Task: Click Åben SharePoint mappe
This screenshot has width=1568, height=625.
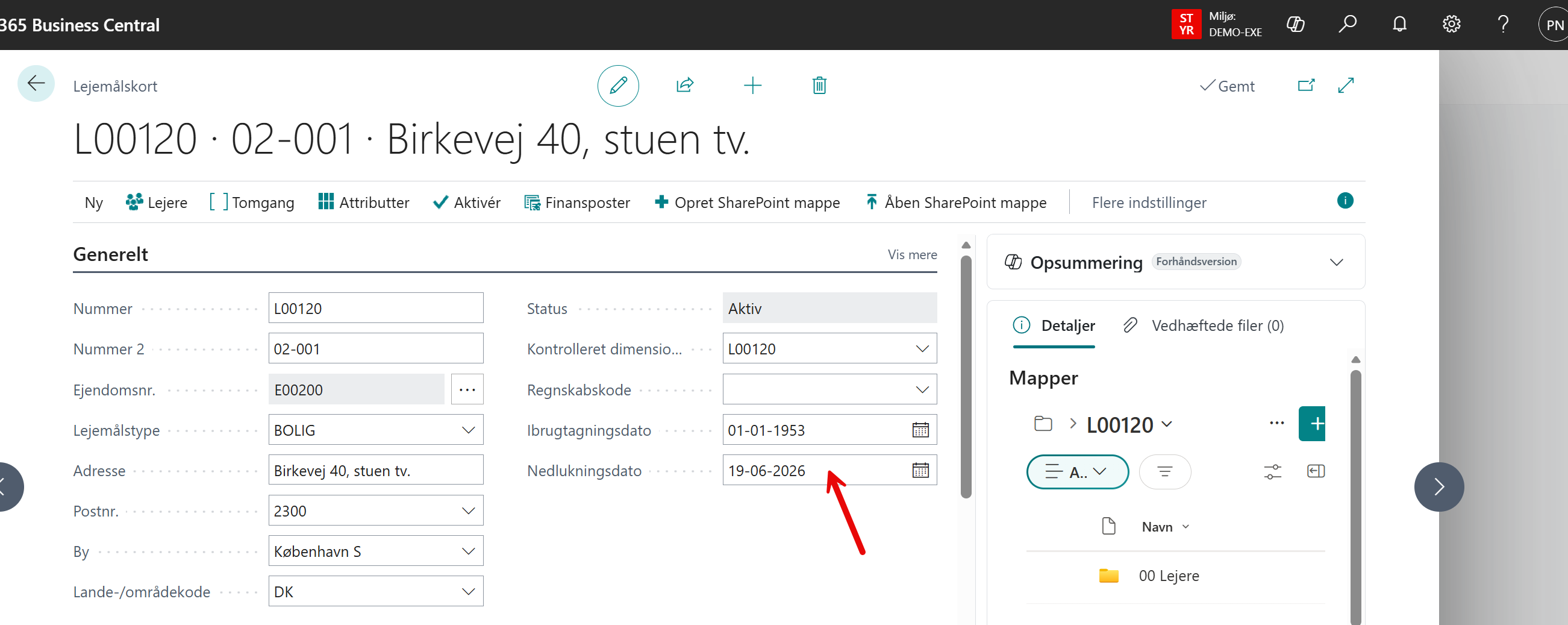Action: click(955, 203)
